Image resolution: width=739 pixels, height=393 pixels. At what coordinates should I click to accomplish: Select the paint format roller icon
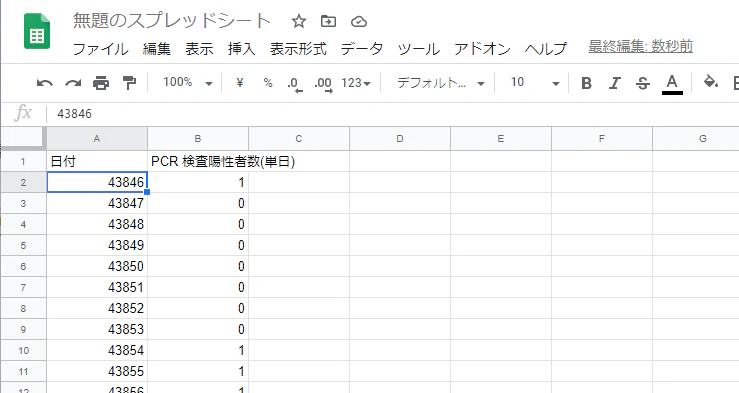click(129, 83)
